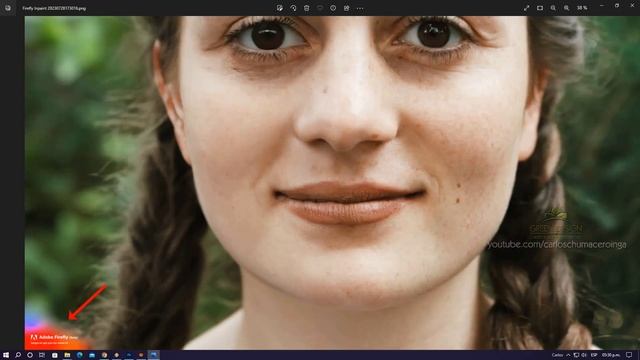Expand hidden tray icons chevron
Viewport: 640px width, 360px height.
(x=568, y=355)
